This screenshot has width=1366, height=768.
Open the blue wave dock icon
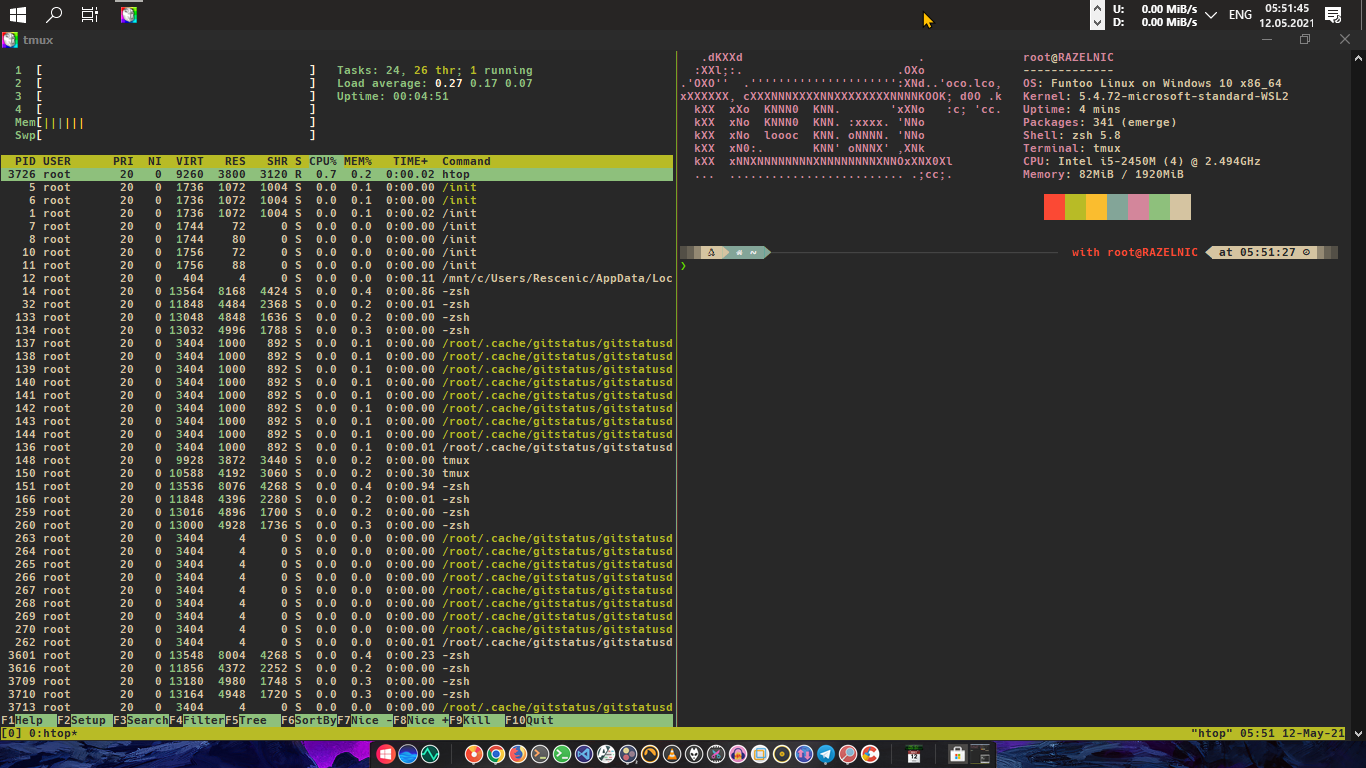click(408, 754)
